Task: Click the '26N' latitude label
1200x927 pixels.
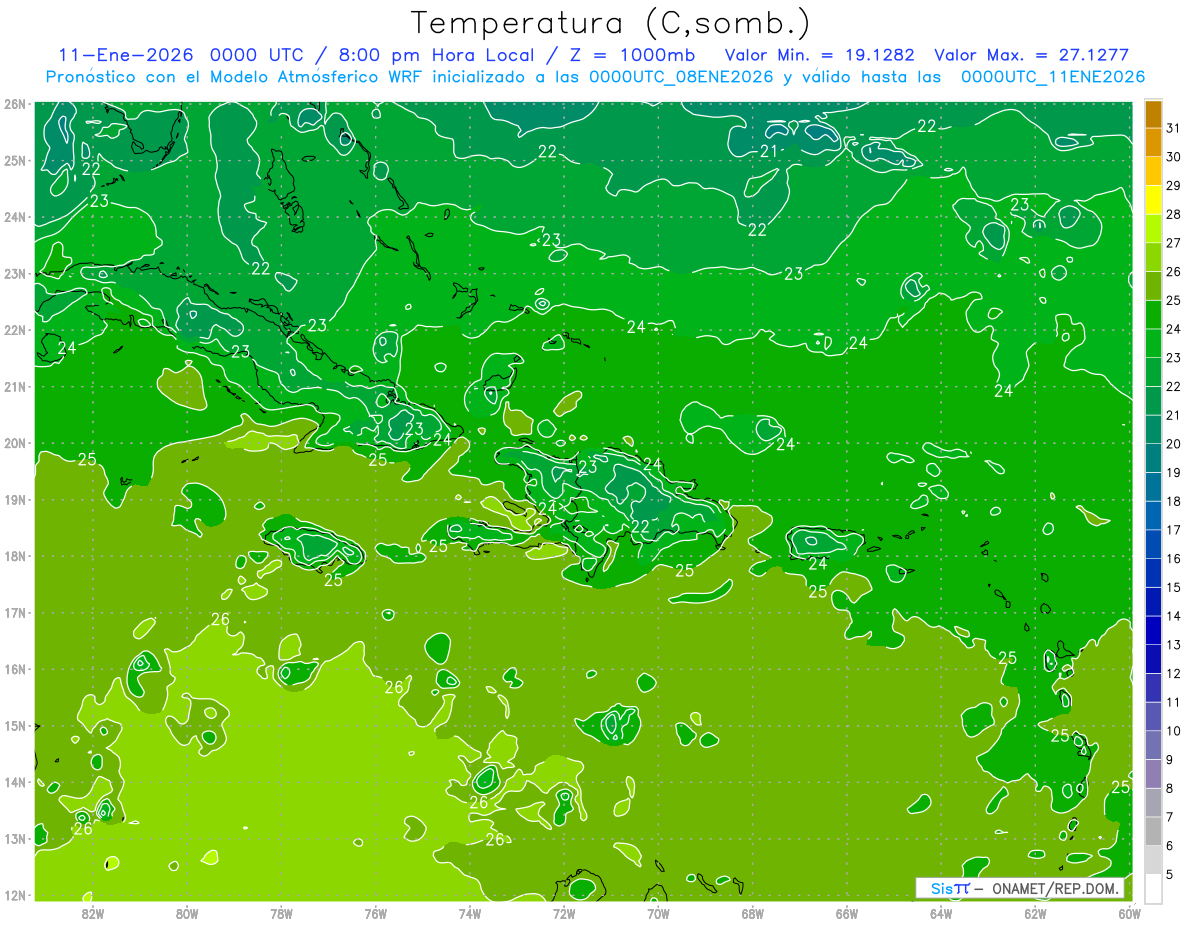Action: pyautogui.click(x=15, y=104)
